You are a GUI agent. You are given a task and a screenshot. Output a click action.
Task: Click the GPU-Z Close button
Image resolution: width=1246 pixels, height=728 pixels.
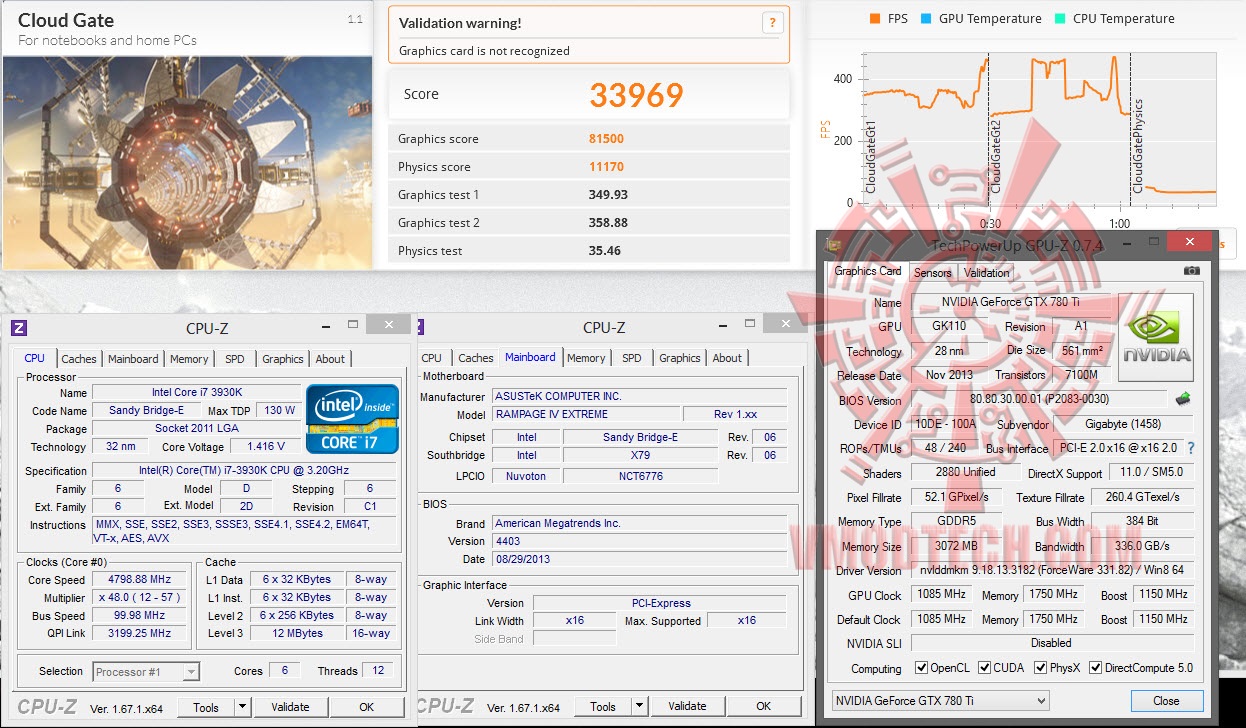click(1166, 701)
